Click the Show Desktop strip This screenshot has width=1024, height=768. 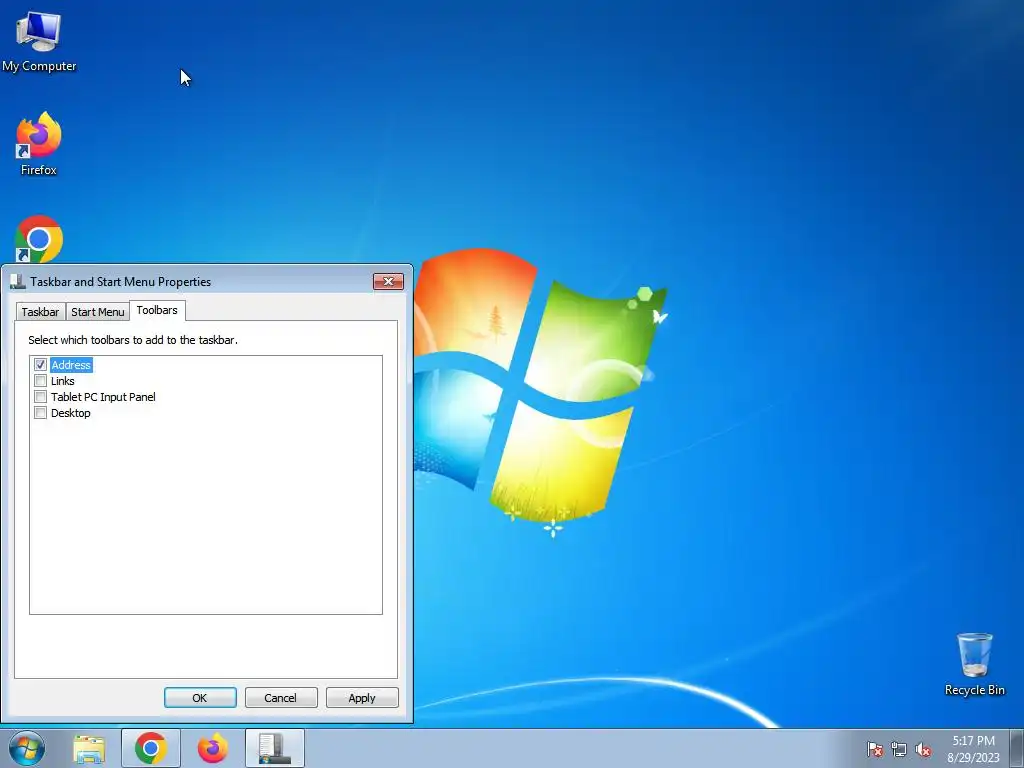(1017, 748)
